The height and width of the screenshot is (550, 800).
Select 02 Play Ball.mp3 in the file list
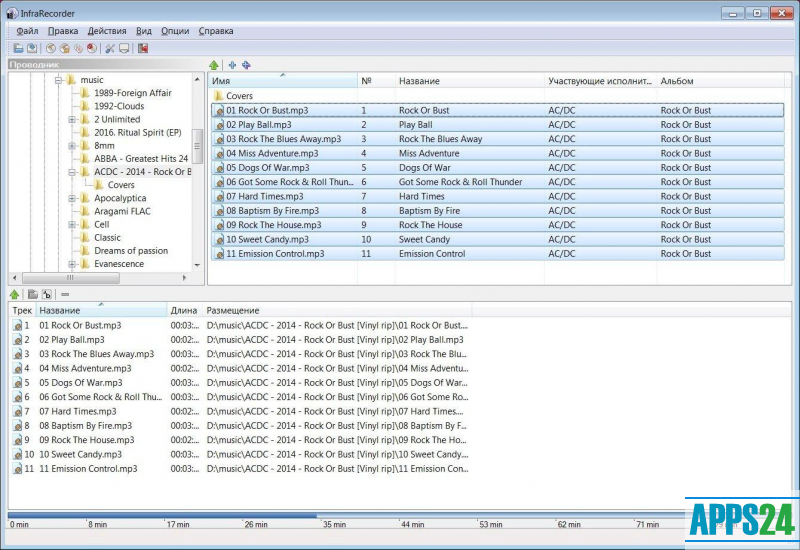[497, 125]
